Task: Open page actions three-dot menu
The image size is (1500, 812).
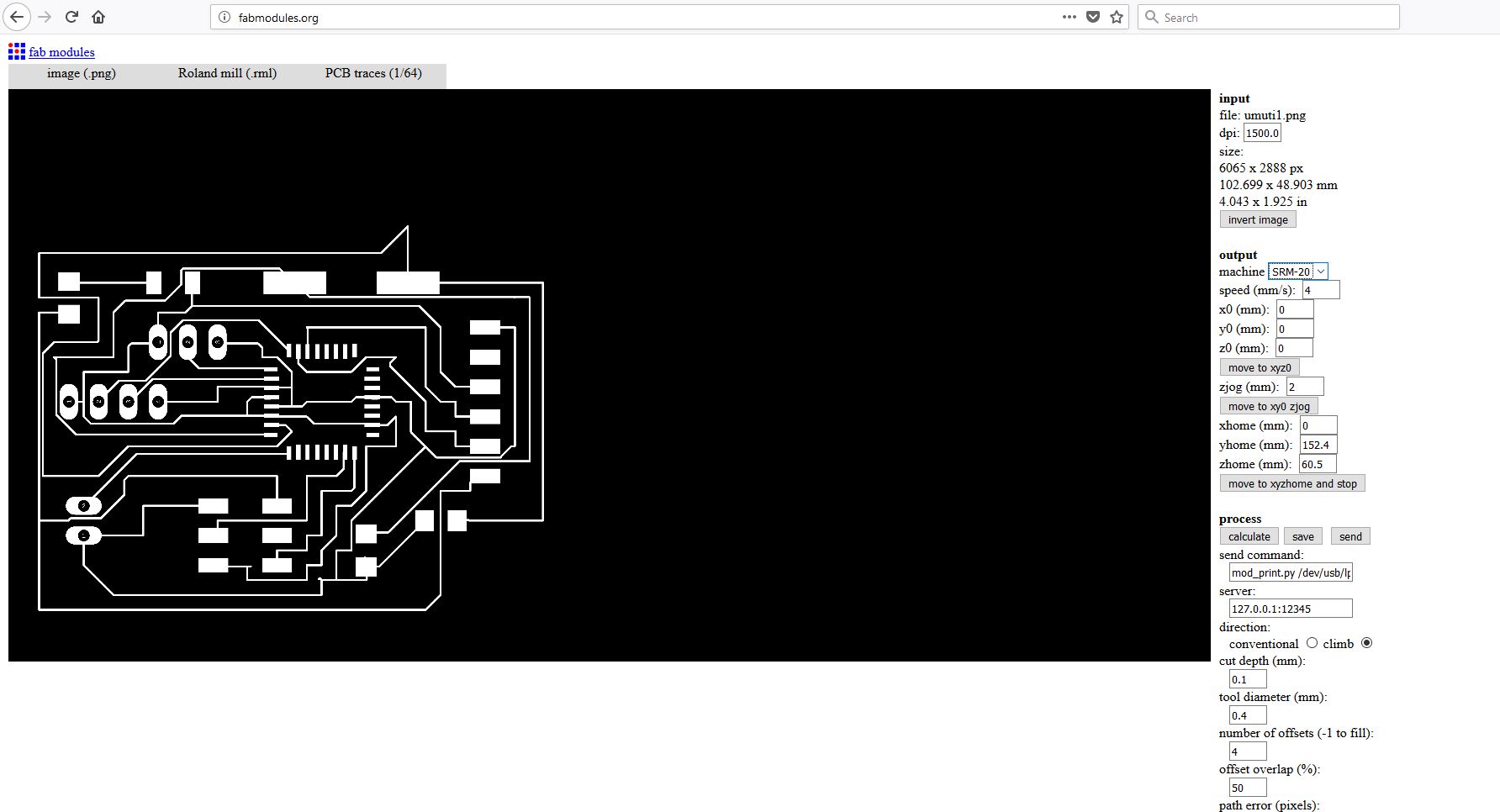Action: (1069, 17)
